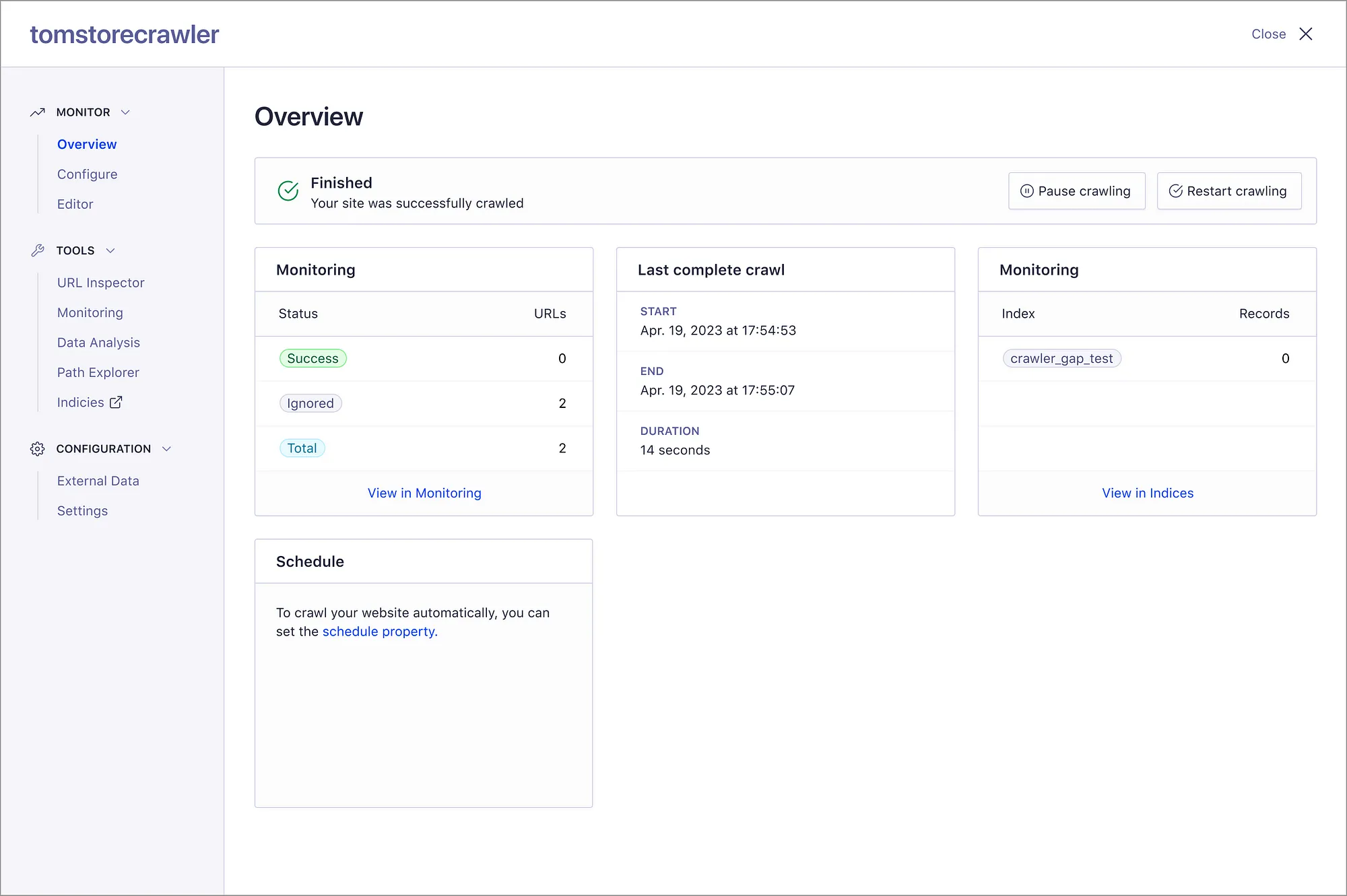Select the crawler_gap_test index tag

[1061, 359]
